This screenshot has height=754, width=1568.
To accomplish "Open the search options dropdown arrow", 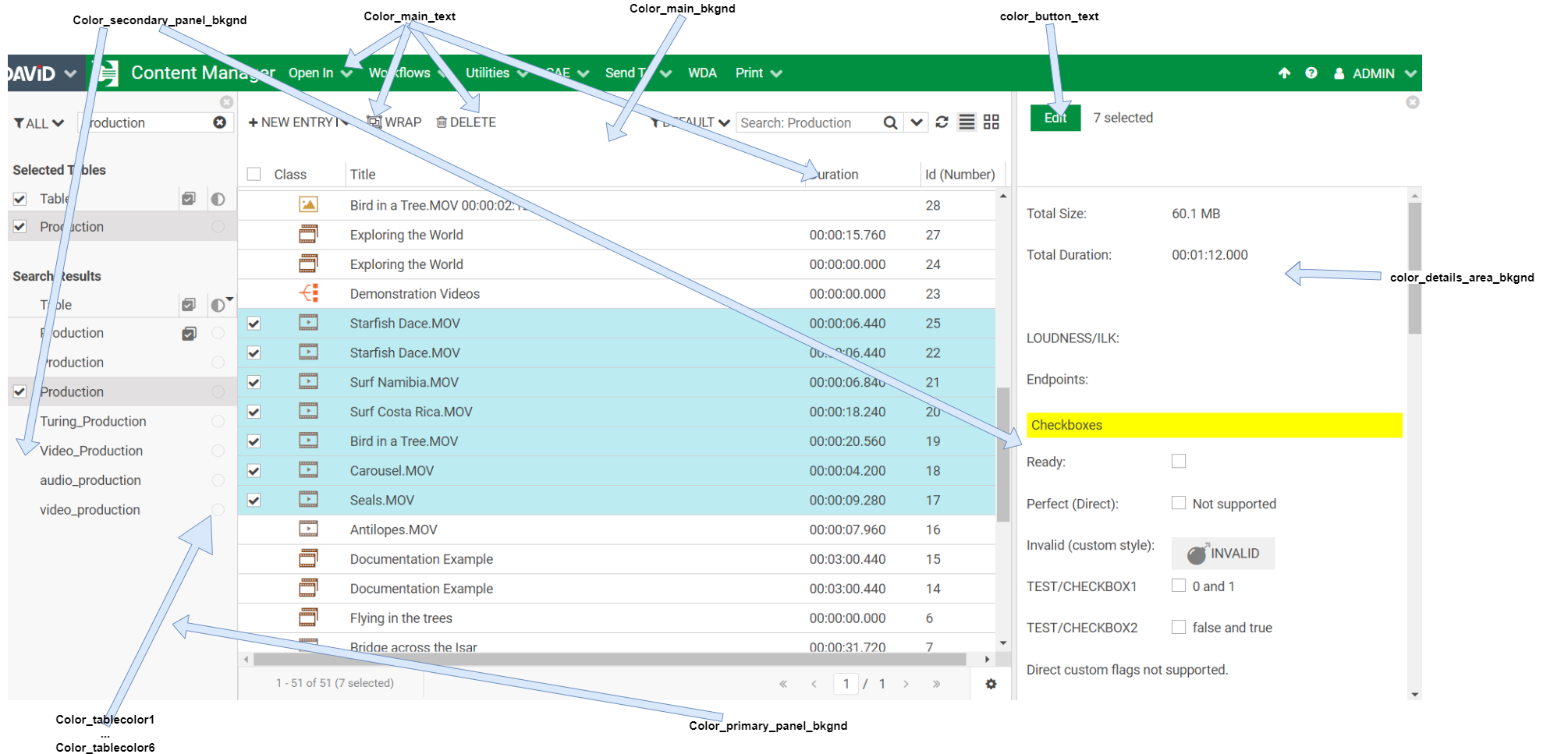I will pyautogui.click(x=917, y=123).
